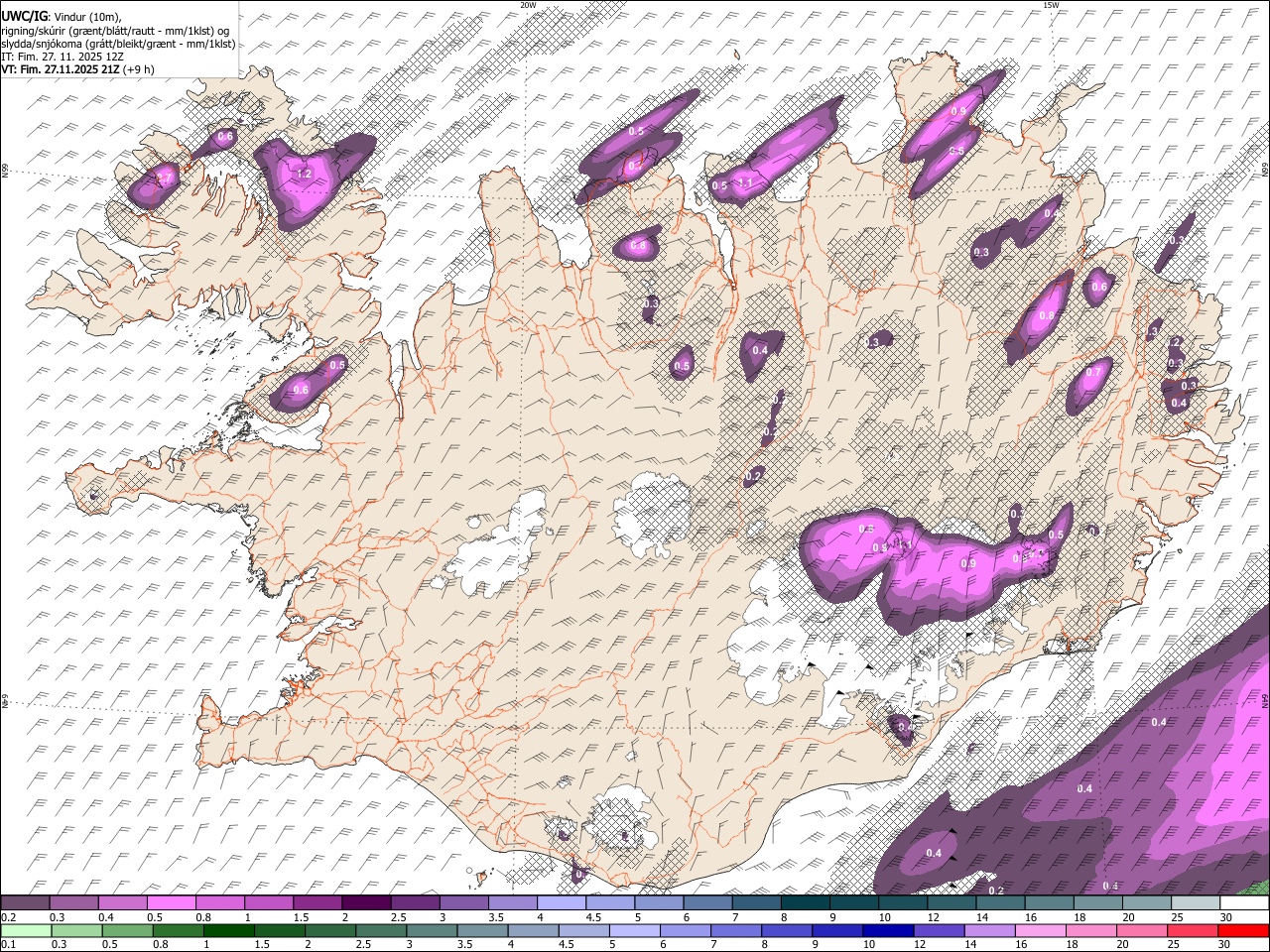This screenshot has height=952, width=1270.
Task: Pick the medium green 0.5 rain swatch
Action: 127,930
